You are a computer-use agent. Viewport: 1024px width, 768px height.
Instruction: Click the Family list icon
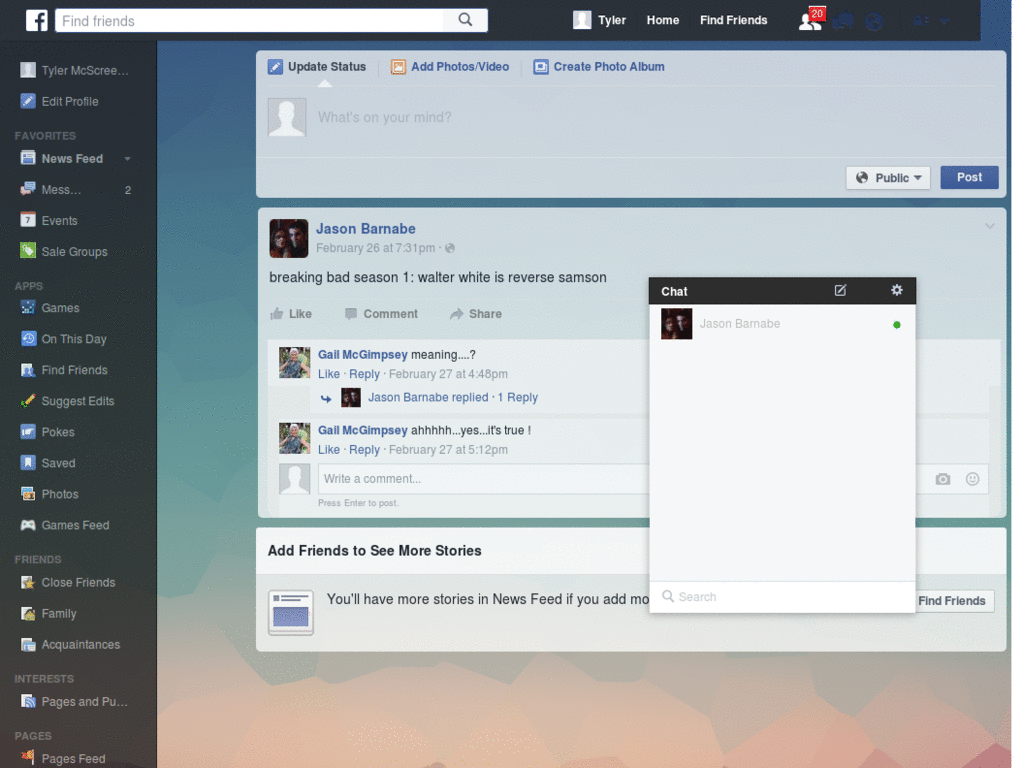tap(27, 613)
